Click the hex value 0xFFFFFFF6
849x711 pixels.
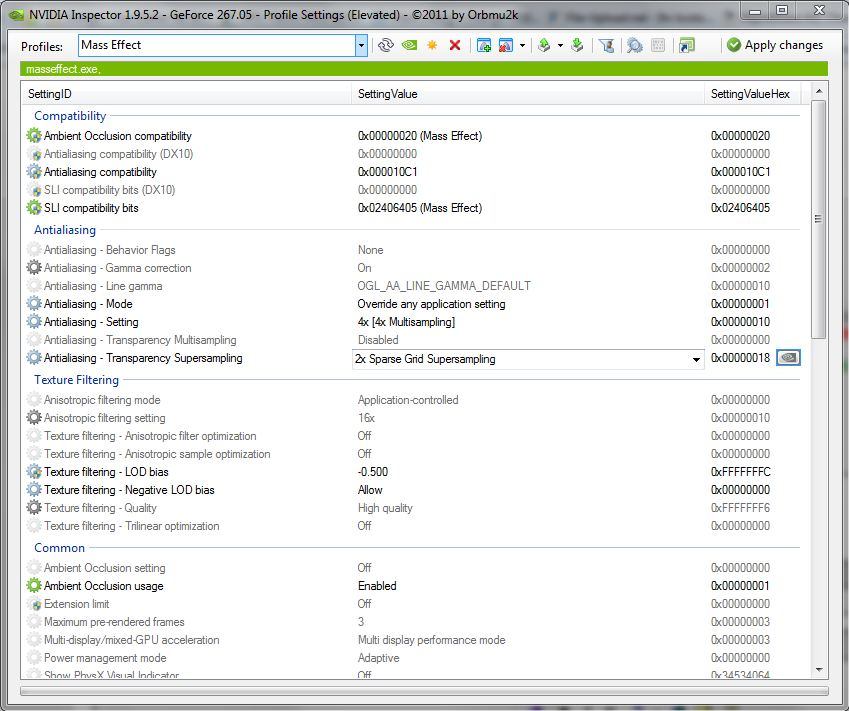pos(740,507)
